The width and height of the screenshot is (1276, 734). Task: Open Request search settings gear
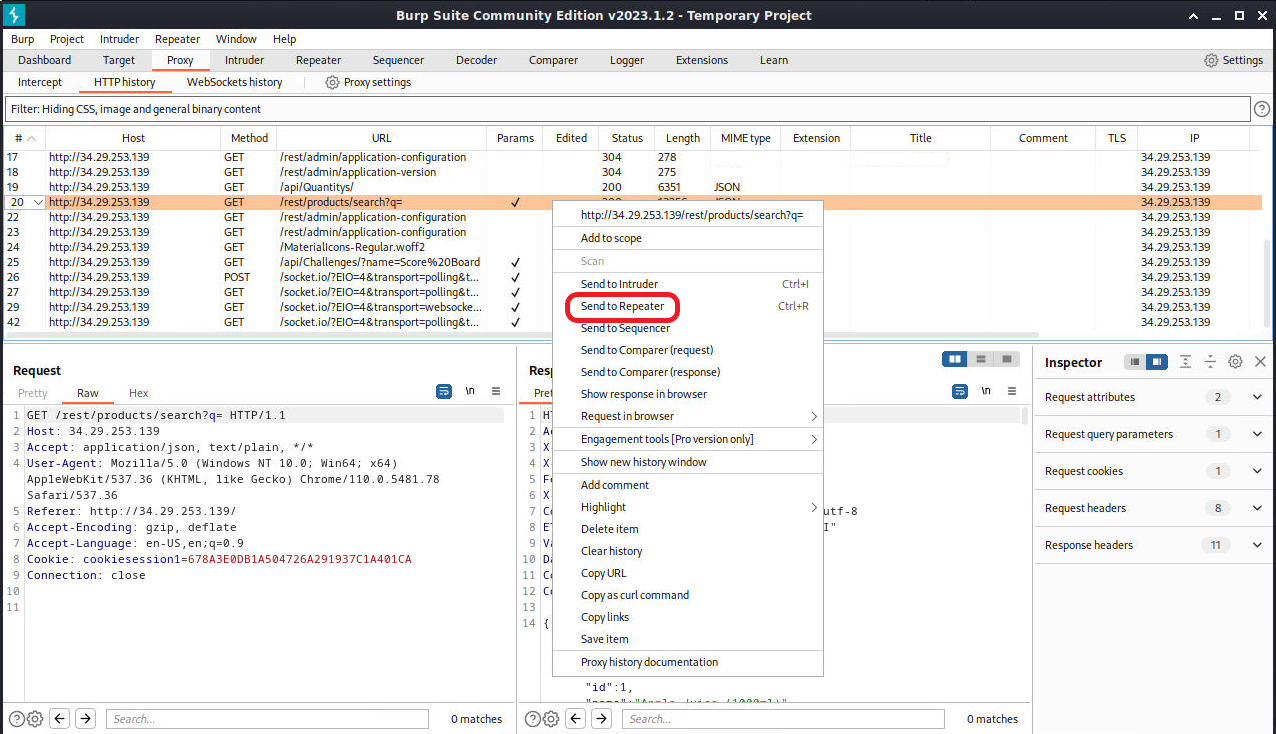tap(35, 719)
